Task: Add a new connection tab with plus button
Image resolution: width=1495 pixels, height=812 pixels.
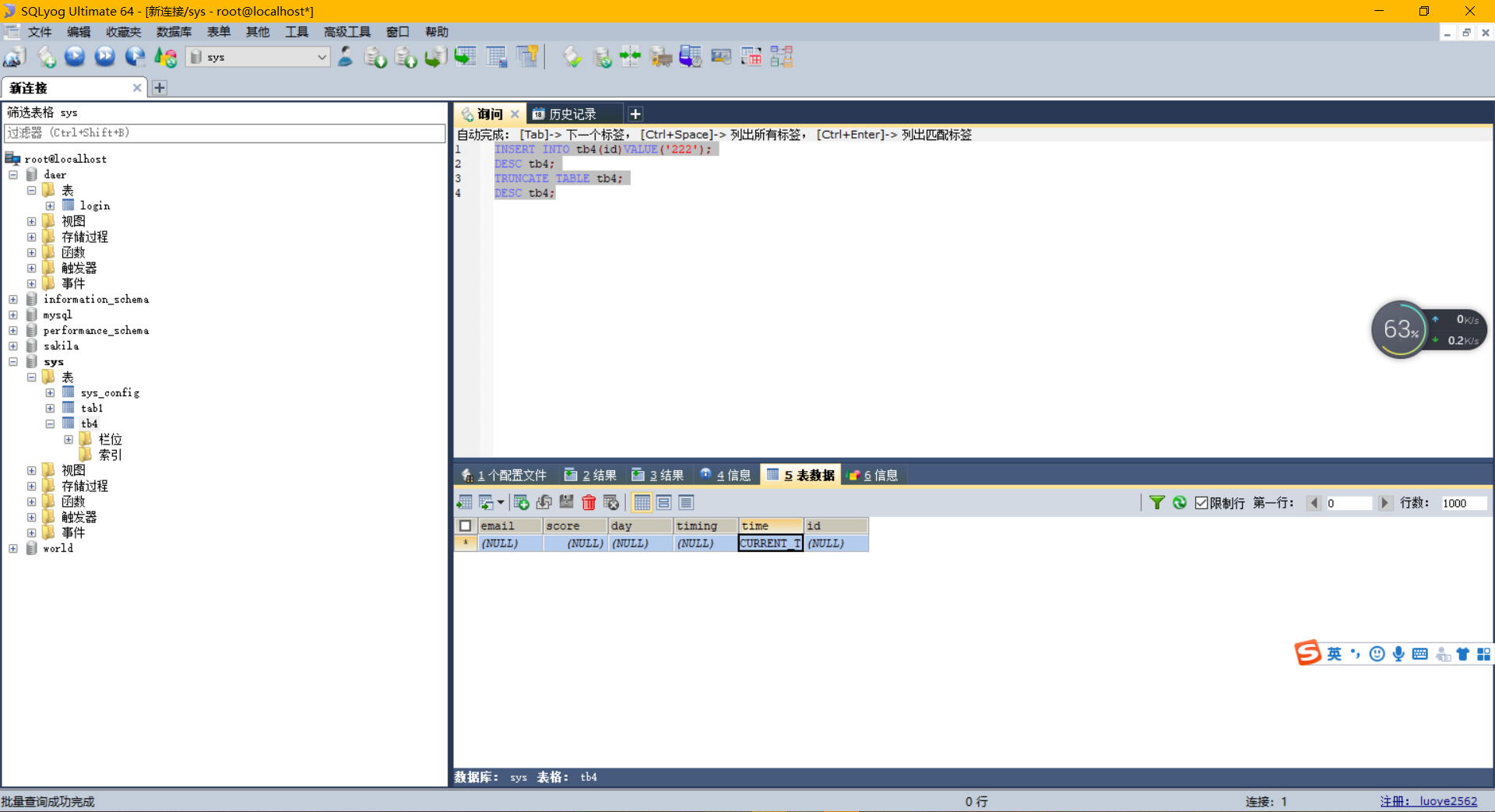Action: click(160, 88)
